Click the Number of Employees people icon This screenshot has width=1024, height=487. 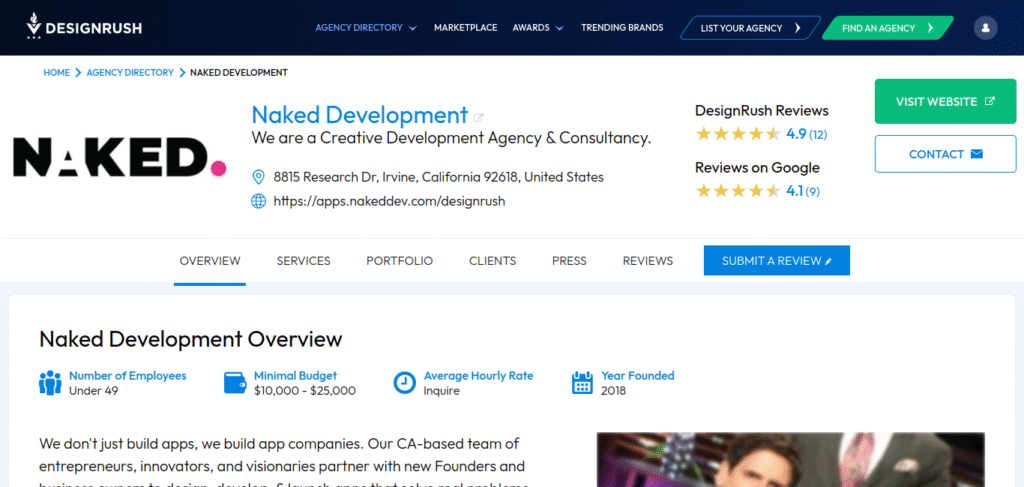tap(50, 383)
